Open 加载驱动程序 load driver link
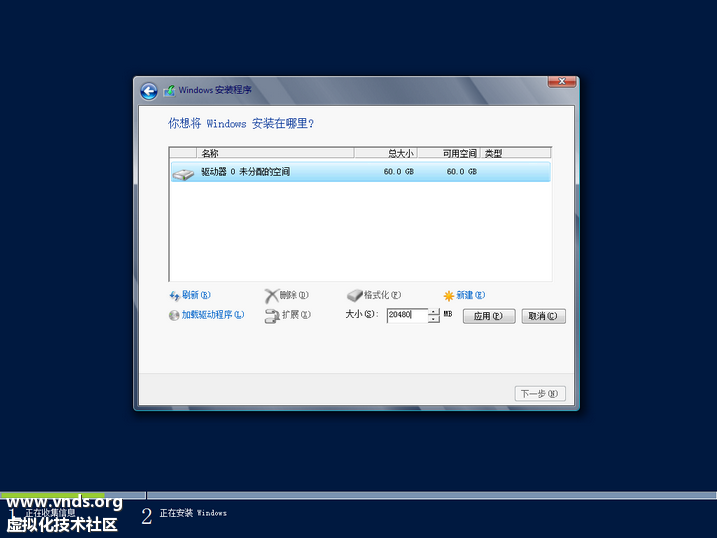This screenshot has width=717, height=538. 213,314
